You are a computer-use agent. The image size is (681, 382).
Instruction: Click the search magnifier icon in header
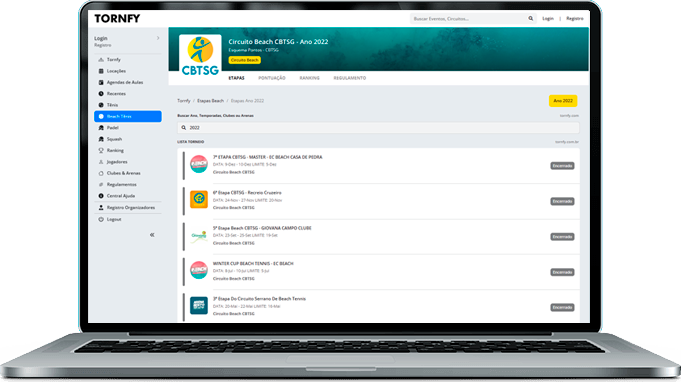click(530, 19)
